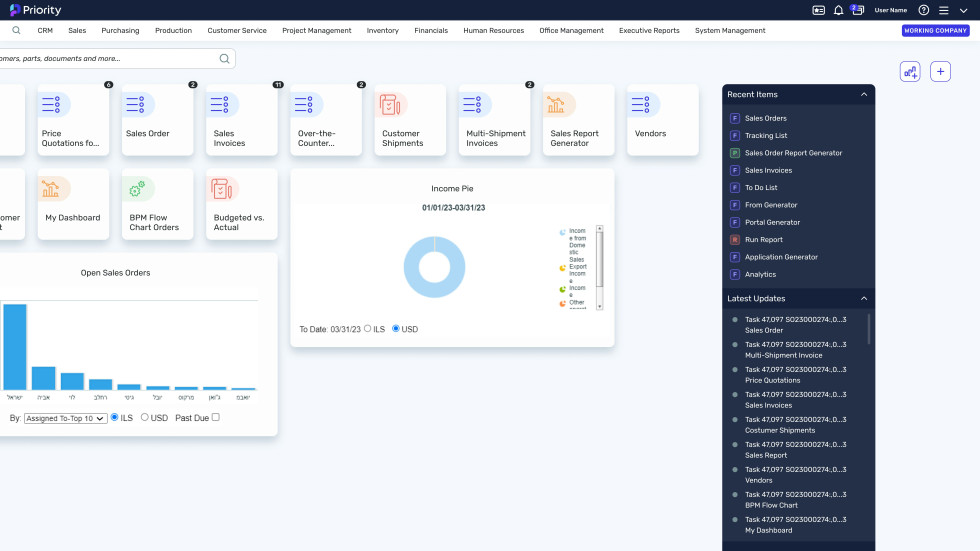Viewport: 980px width, 551px height.
Task: Collapse the Latest Updates panel
Action: [x=864, y=299]
